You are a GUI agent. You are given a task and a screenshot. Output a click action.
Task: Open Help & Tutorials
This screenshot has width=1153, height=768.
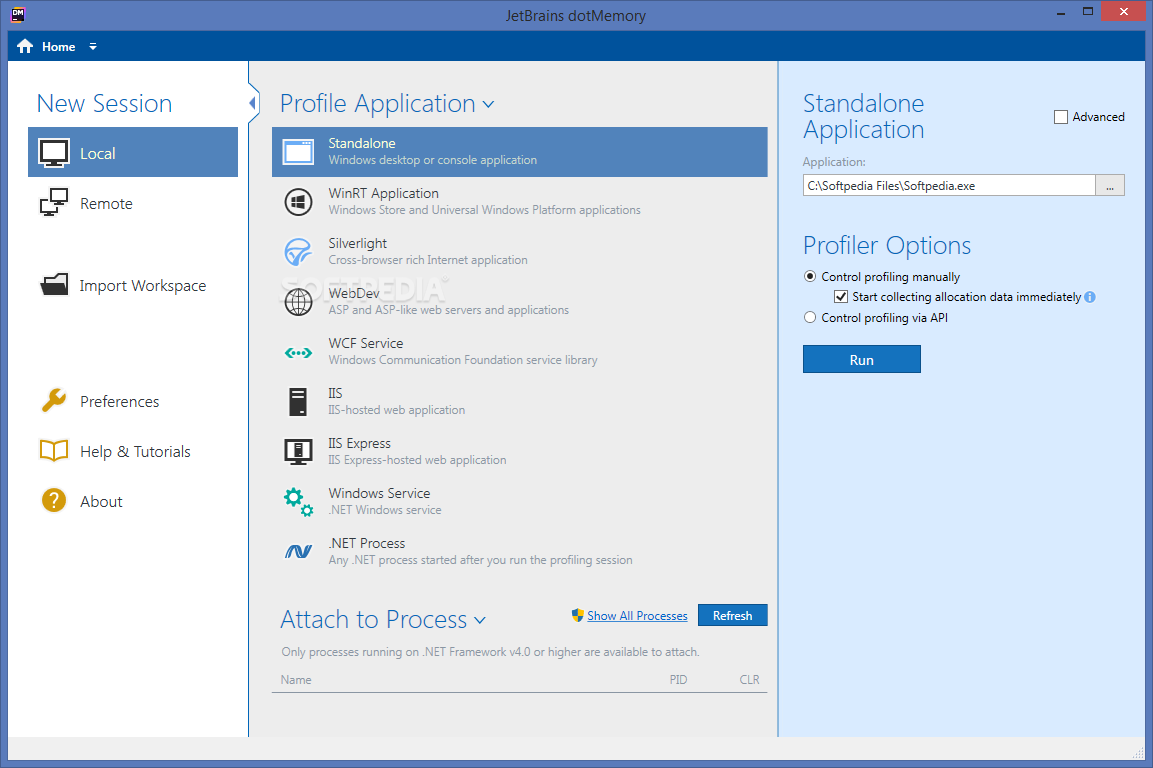click(x=133, y=451)
